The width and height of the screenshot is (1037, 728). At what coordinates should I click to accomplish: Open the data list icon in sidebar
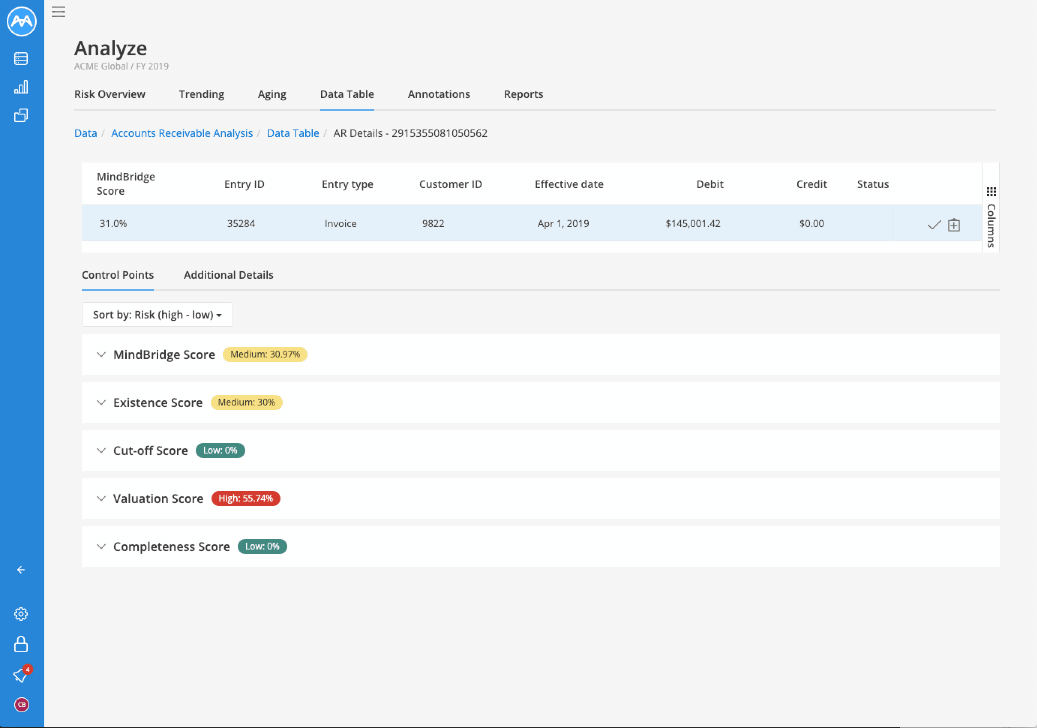(x=21, y=59)
